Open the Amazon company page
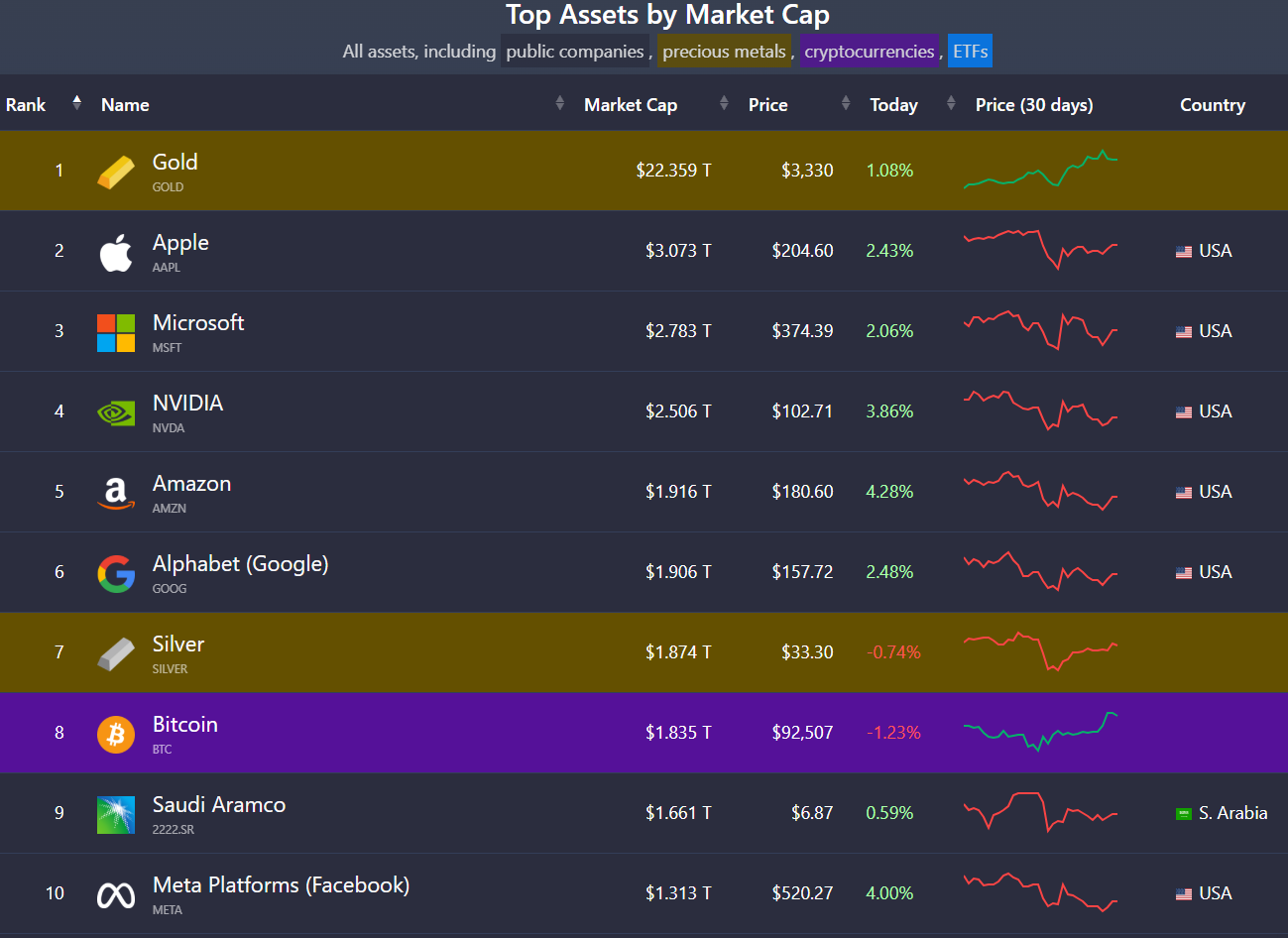 tap(191, 484)
